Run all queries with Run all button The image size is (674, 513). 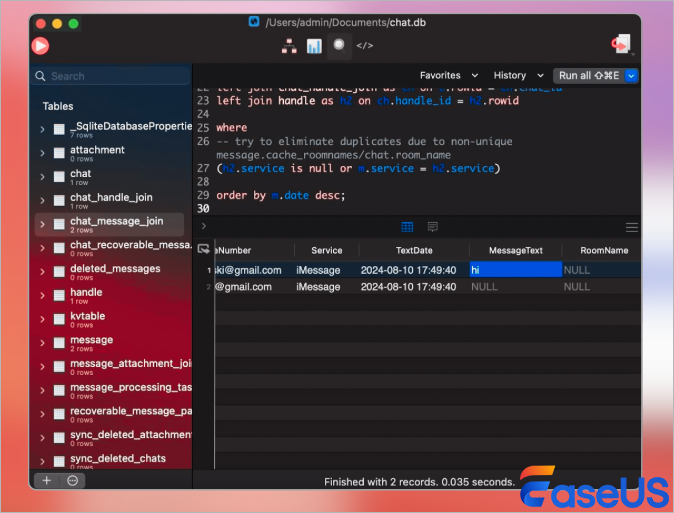tap(588, 75)
